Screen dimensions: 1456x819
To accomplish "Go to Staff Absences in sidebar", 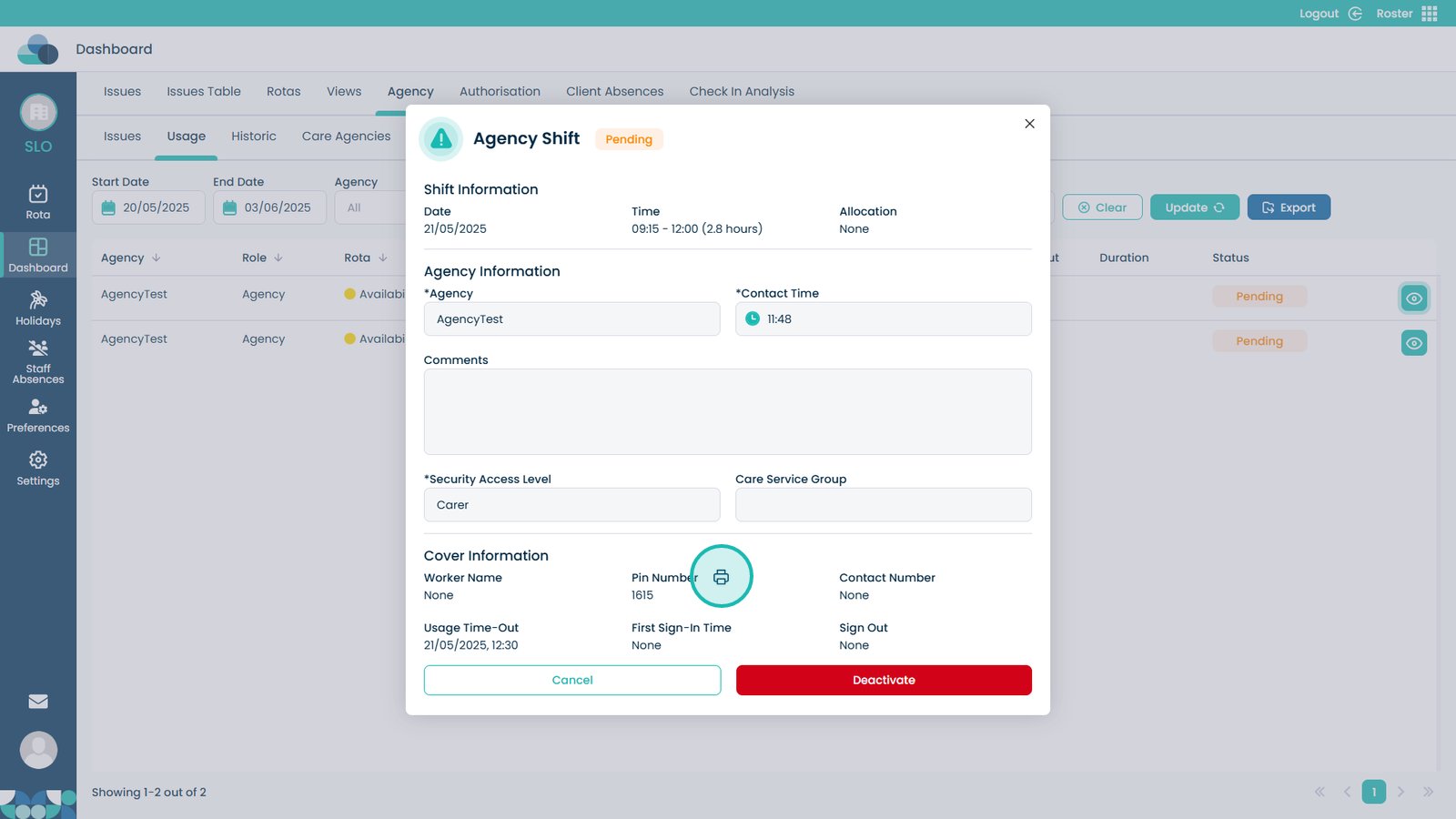I will pos(38,360).
